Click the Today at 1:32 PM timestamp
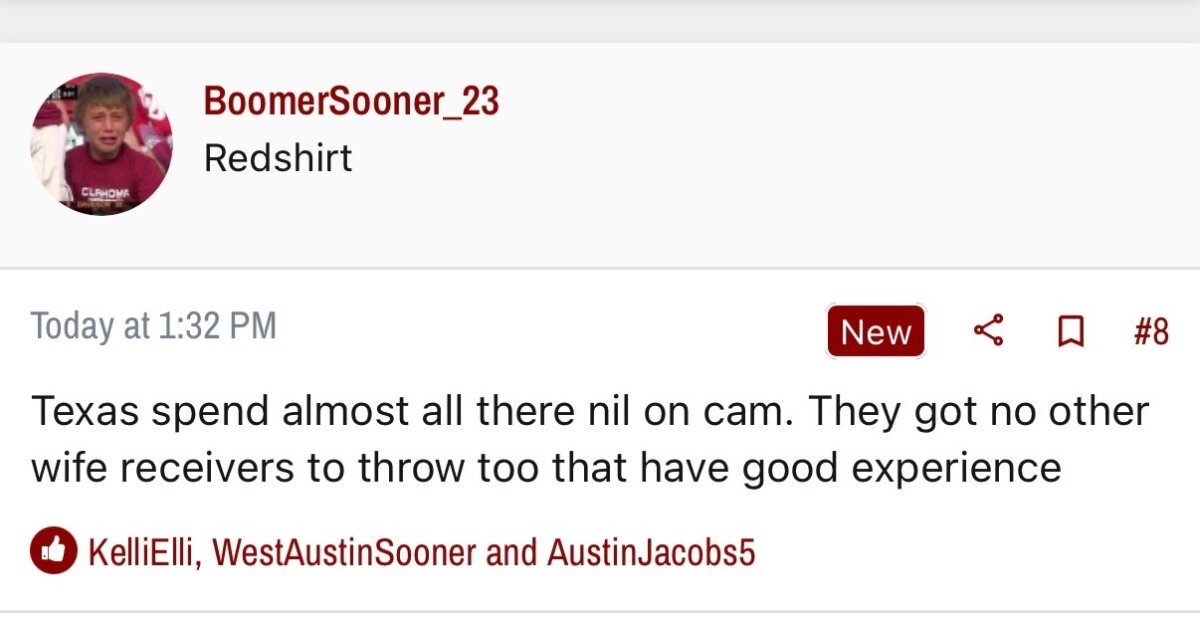The height and width of the screenshot is (619, 1200). [153, 326]
